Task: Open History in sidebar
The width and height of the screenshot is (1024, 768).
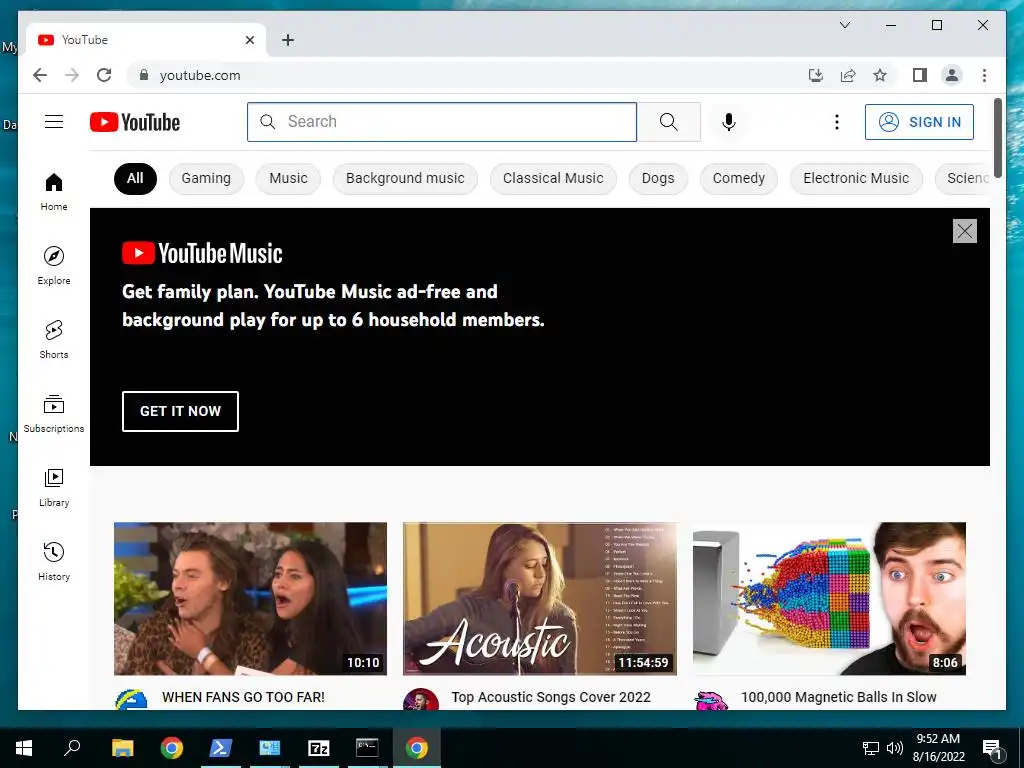Action: [x=54, y=561]
